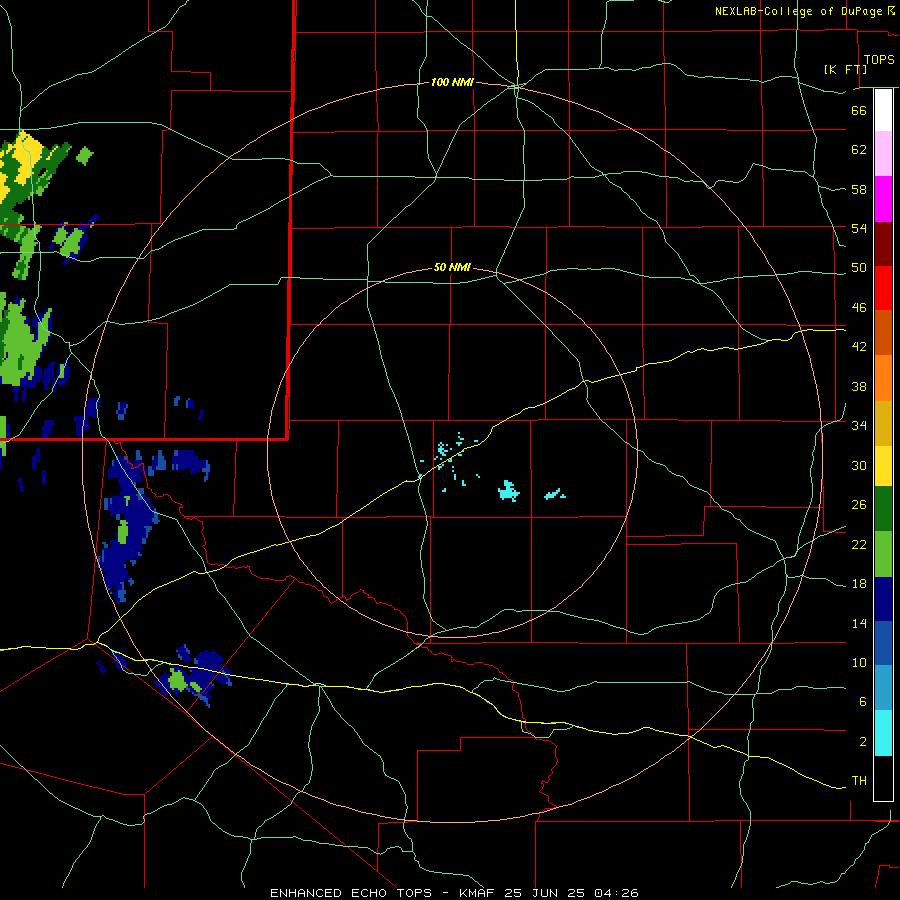Select the magenta swatch in the color scale
Image resolution: width=900 pixels, height=900 pixels.
point(883,199)
